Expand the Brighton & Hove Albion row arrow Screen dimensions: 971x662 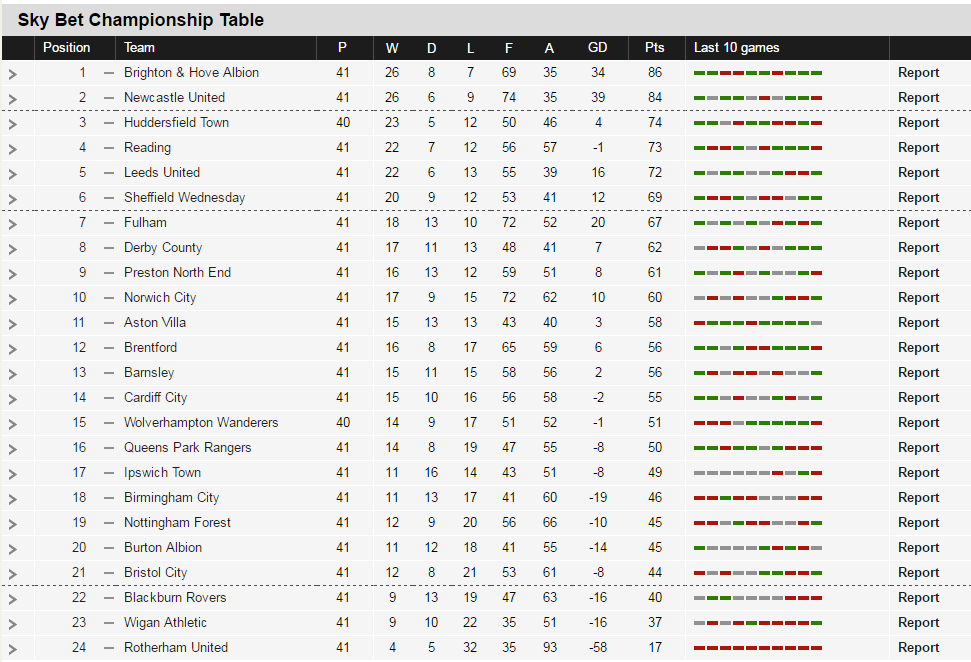(x=12, y=74)
